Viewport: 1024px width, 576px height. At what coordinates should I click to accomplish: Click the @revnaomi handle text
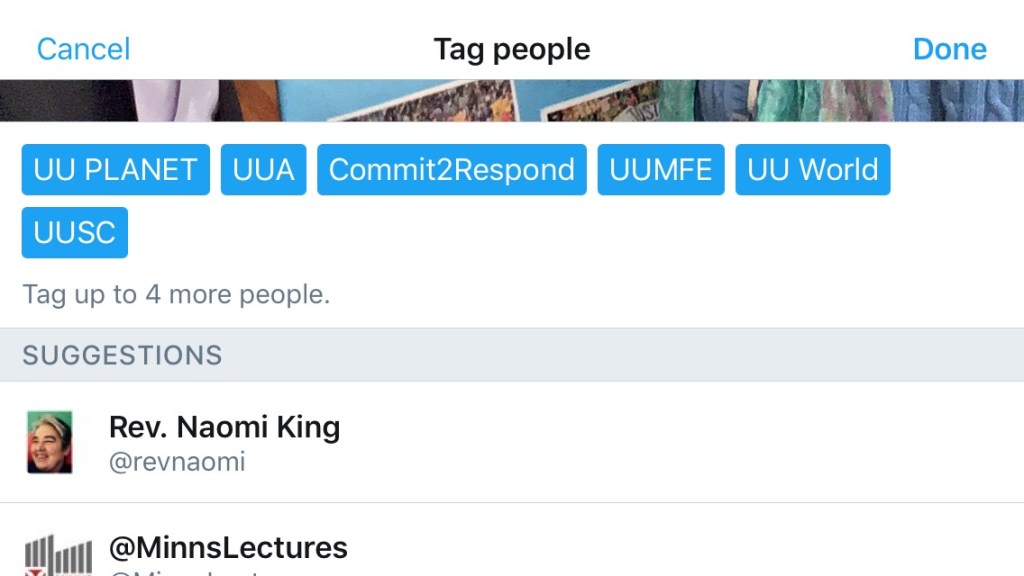click(x=177, y=462)
